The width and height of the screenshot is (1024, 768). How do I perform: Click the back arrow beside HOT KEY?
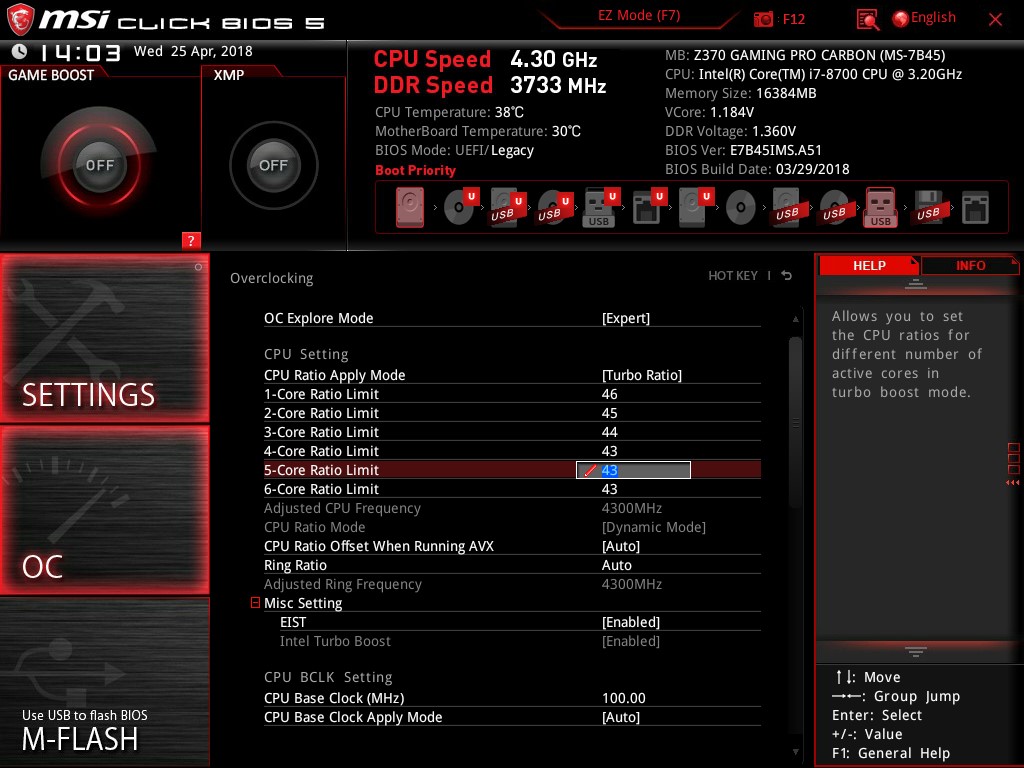(787, 276)
